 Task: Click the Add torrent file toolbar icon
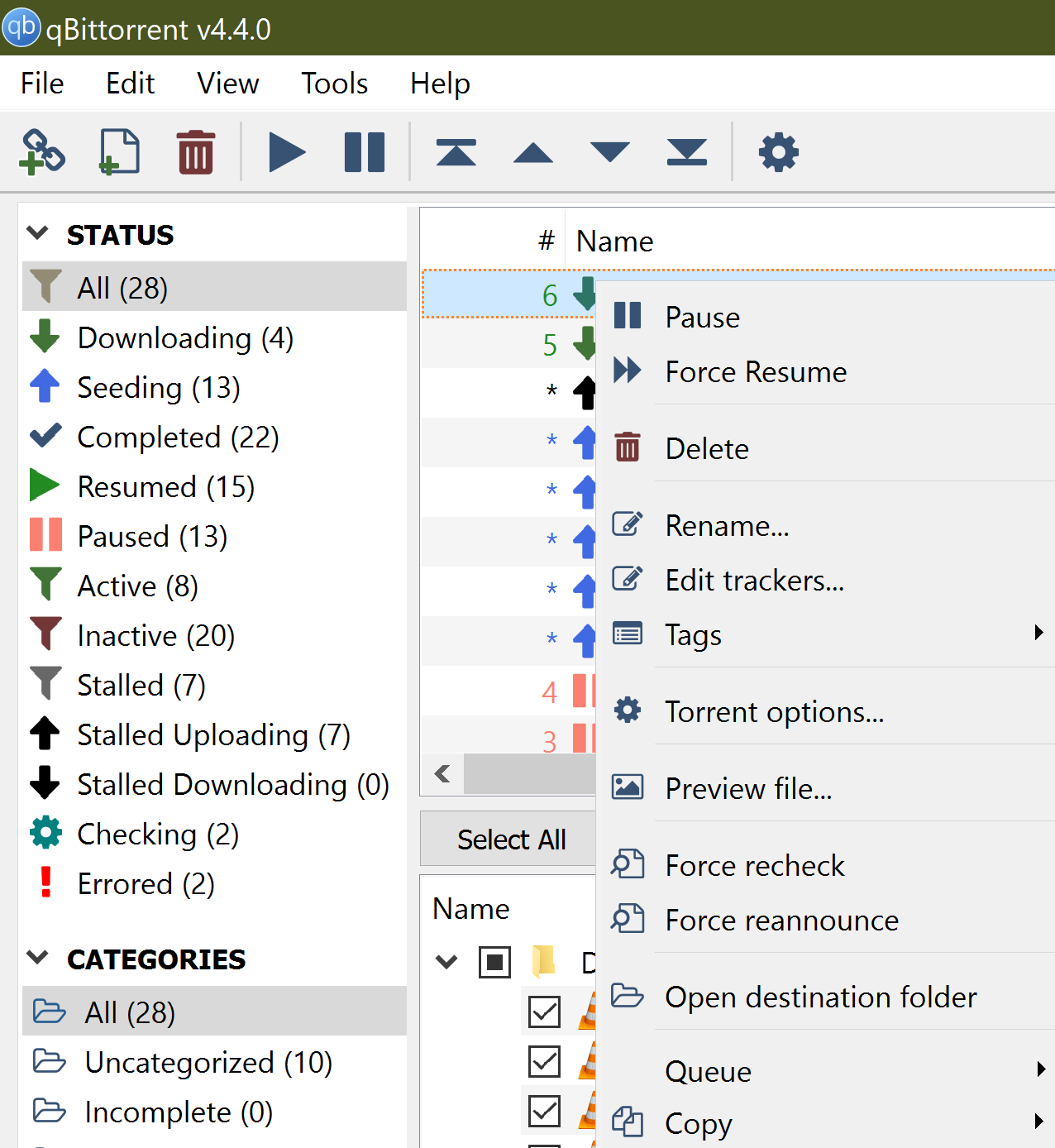click(x=119, y=152)
